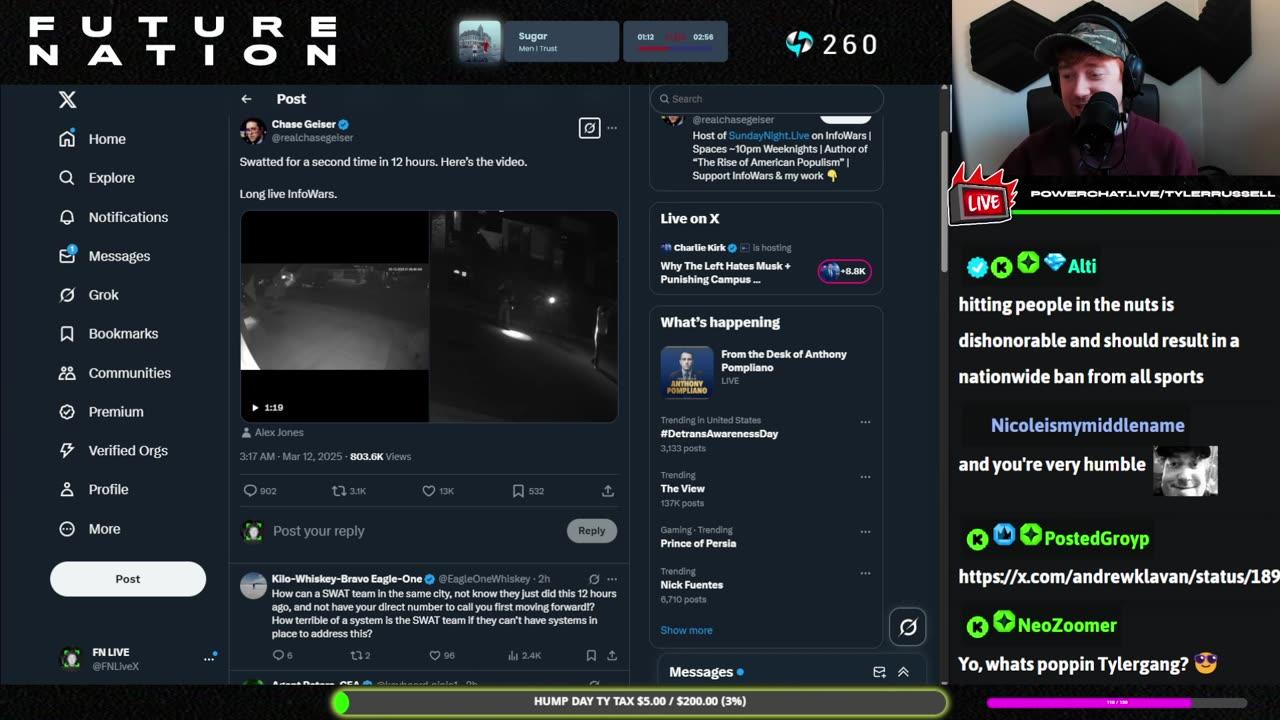The width and height of the screenshot is (1280, 720).
Task: Click the More circle icon
Action: [67, 529]
